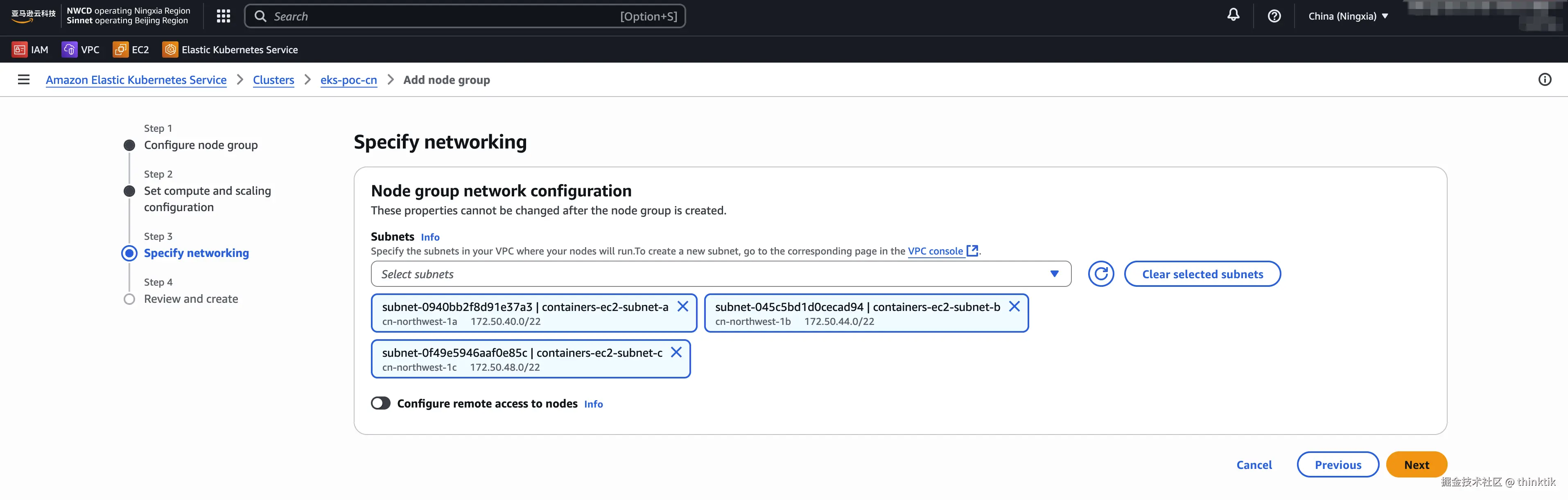Open the side navigation hamburger menu

click(24, 80)
